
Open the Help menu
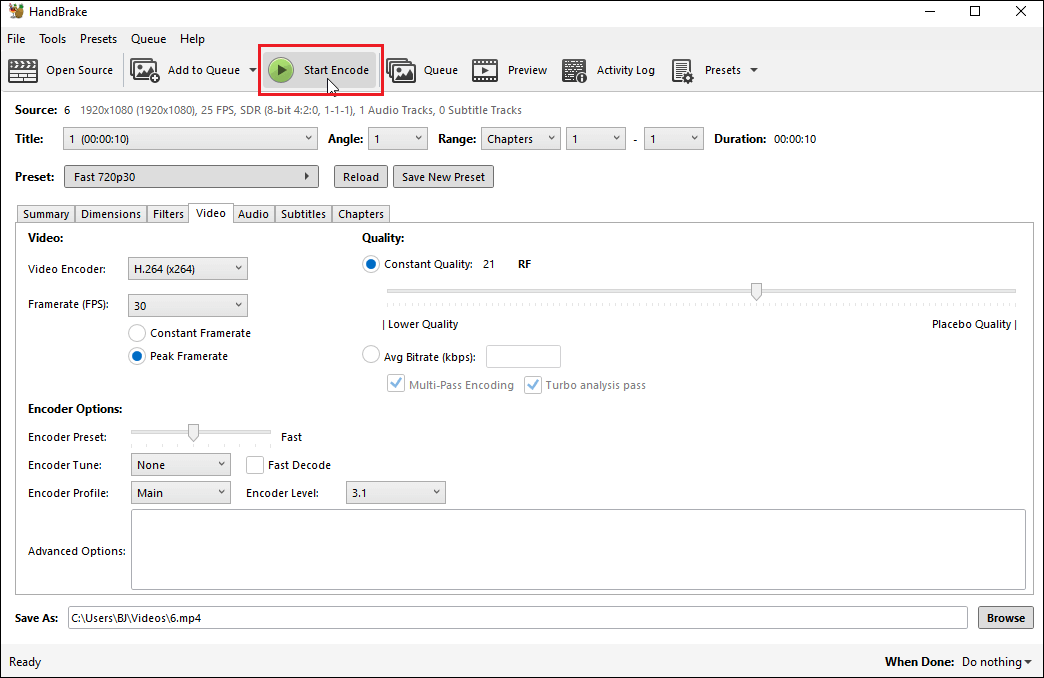coord(192,39)
